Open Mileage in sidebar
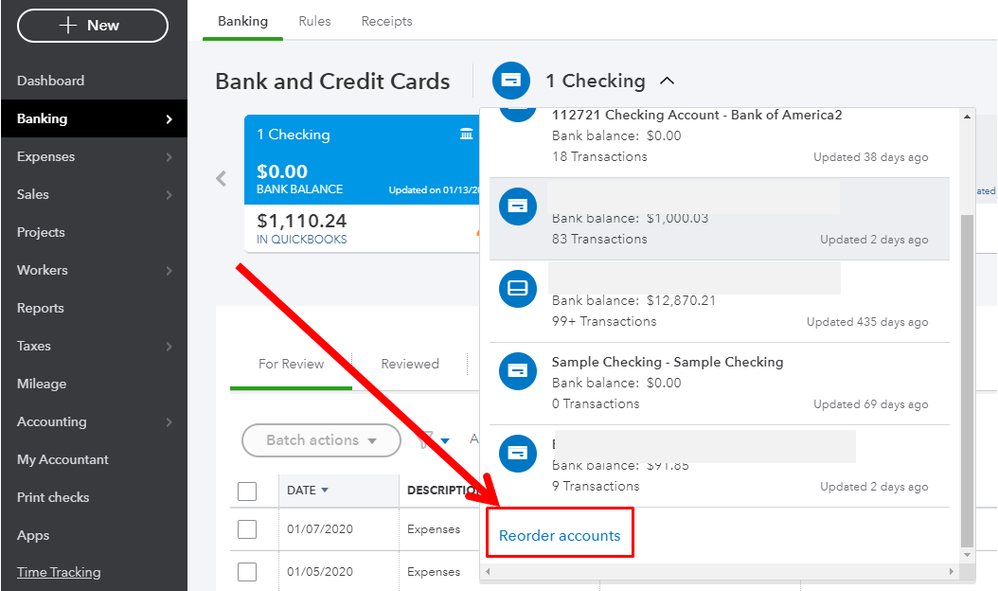Viewport: 998px width, 591px height. (41, 384)
